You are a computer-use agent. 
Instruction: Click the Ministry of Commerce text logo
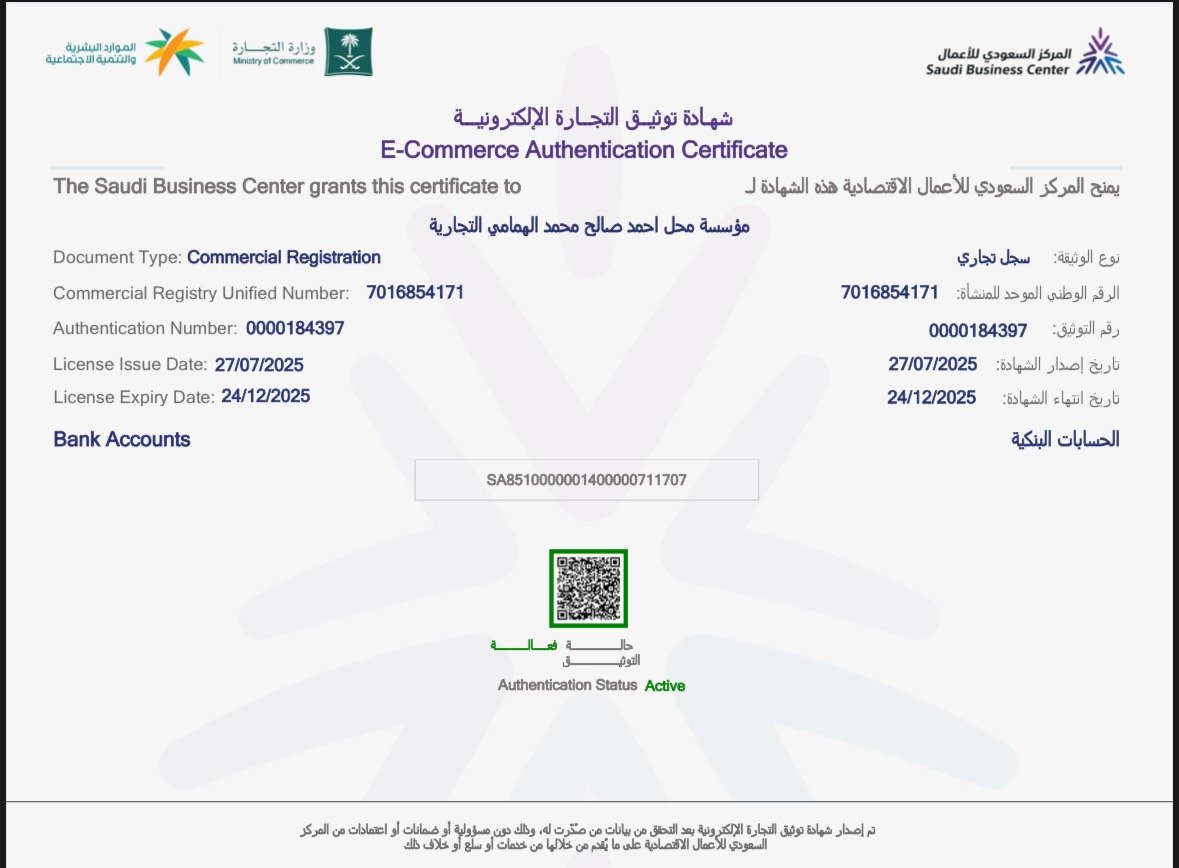click(x=273, y=53)
